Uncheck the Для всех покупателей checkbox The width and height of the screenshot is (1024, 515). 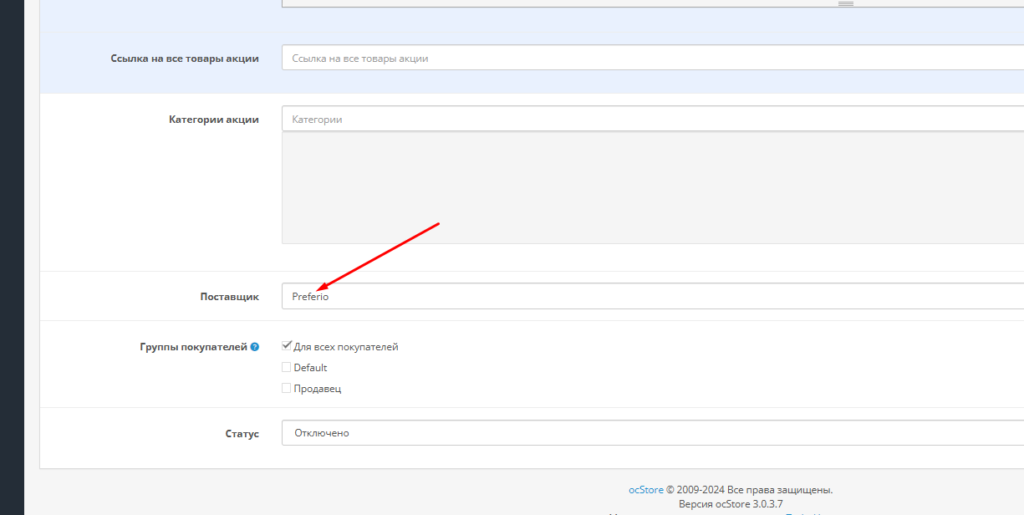click(x=287, y=346)
